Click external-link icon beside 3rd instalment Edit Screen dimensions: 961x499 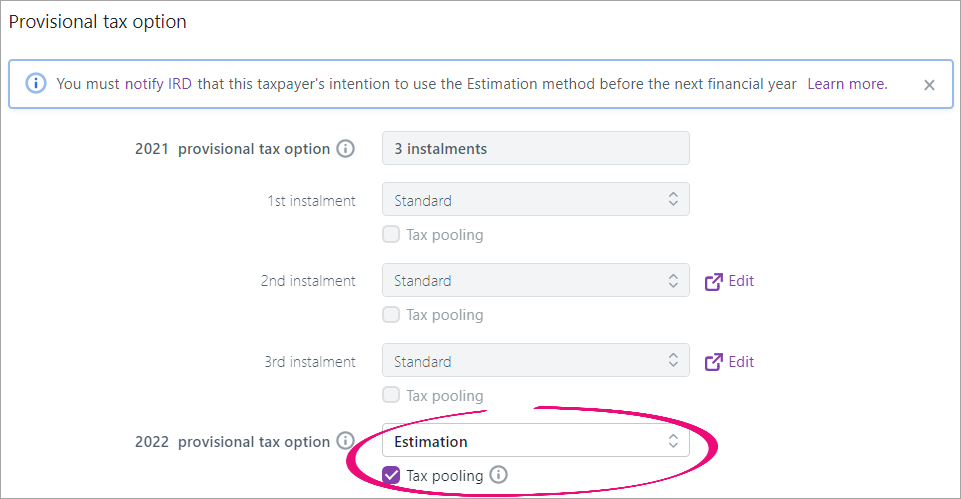(x=713, y=362)
